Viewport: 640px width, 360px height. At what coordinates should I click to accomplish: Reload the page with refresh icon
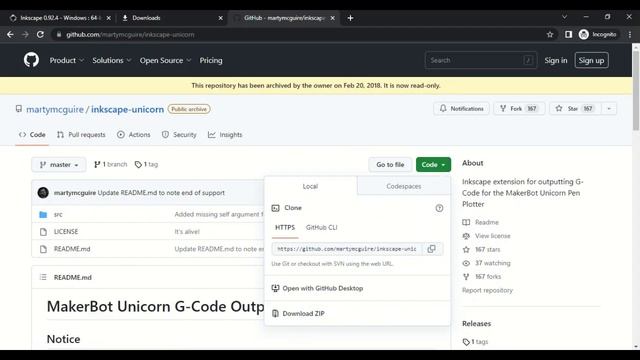click(40, 35)
